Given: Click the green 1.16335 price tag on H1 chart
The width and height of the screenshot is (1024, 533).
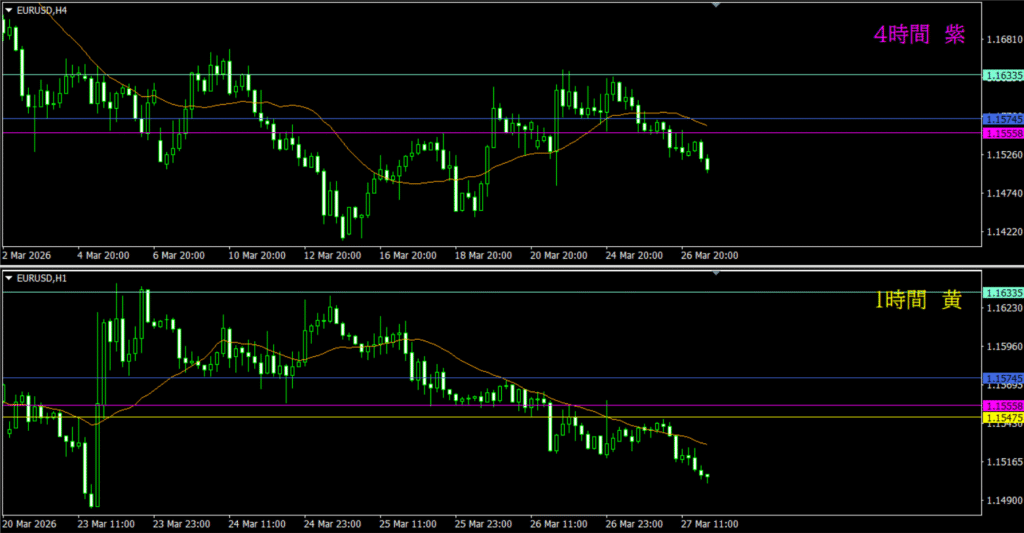Looking at the screenshot, I should pyautogui.click(x=1002, y=293).
